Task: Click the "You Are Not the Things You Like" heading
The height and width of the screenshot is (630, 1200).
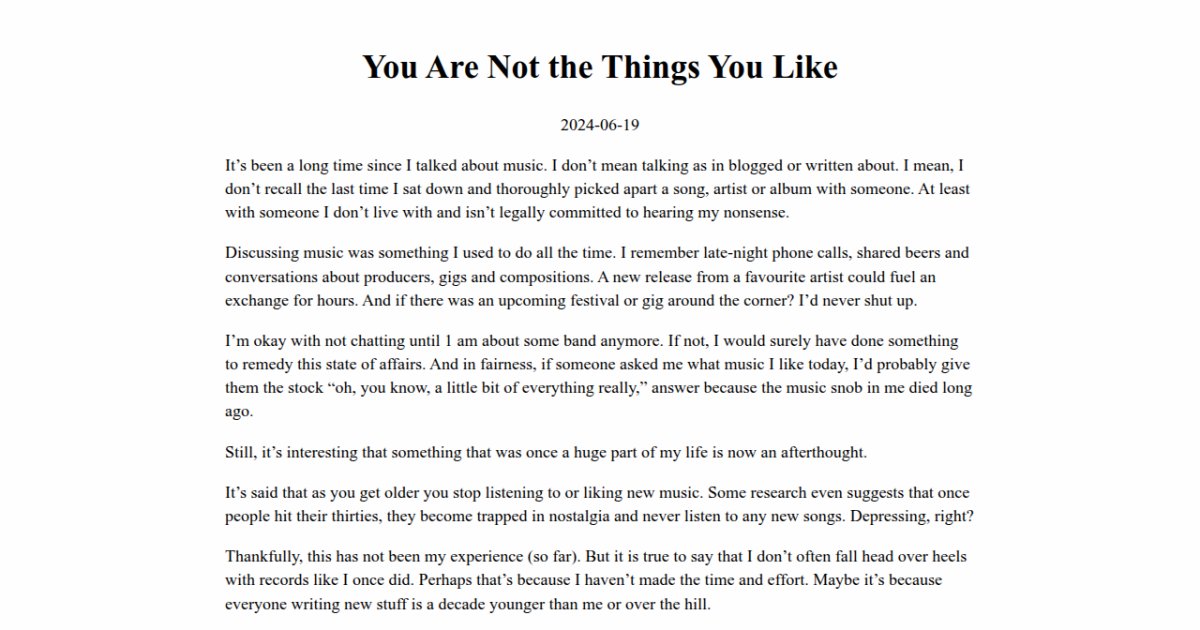Action: pos(599,67)
